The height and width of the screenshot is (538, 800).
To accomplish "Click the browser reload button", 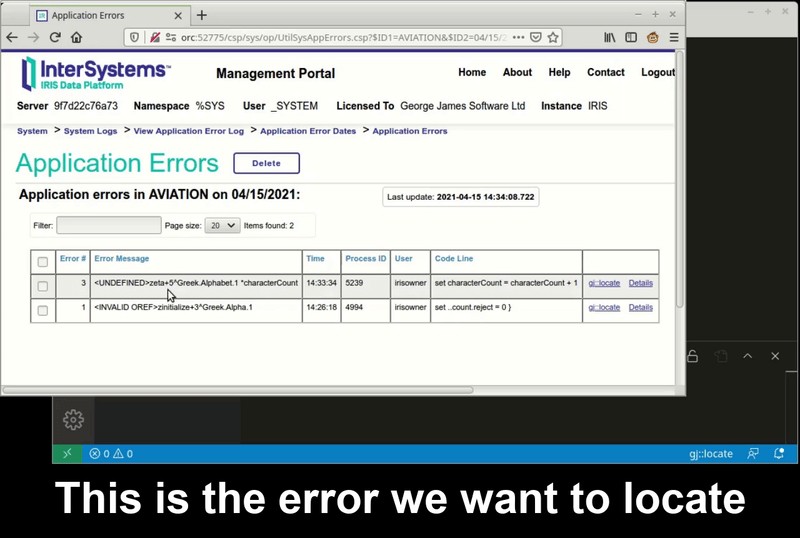I will [x=55, y=37].
